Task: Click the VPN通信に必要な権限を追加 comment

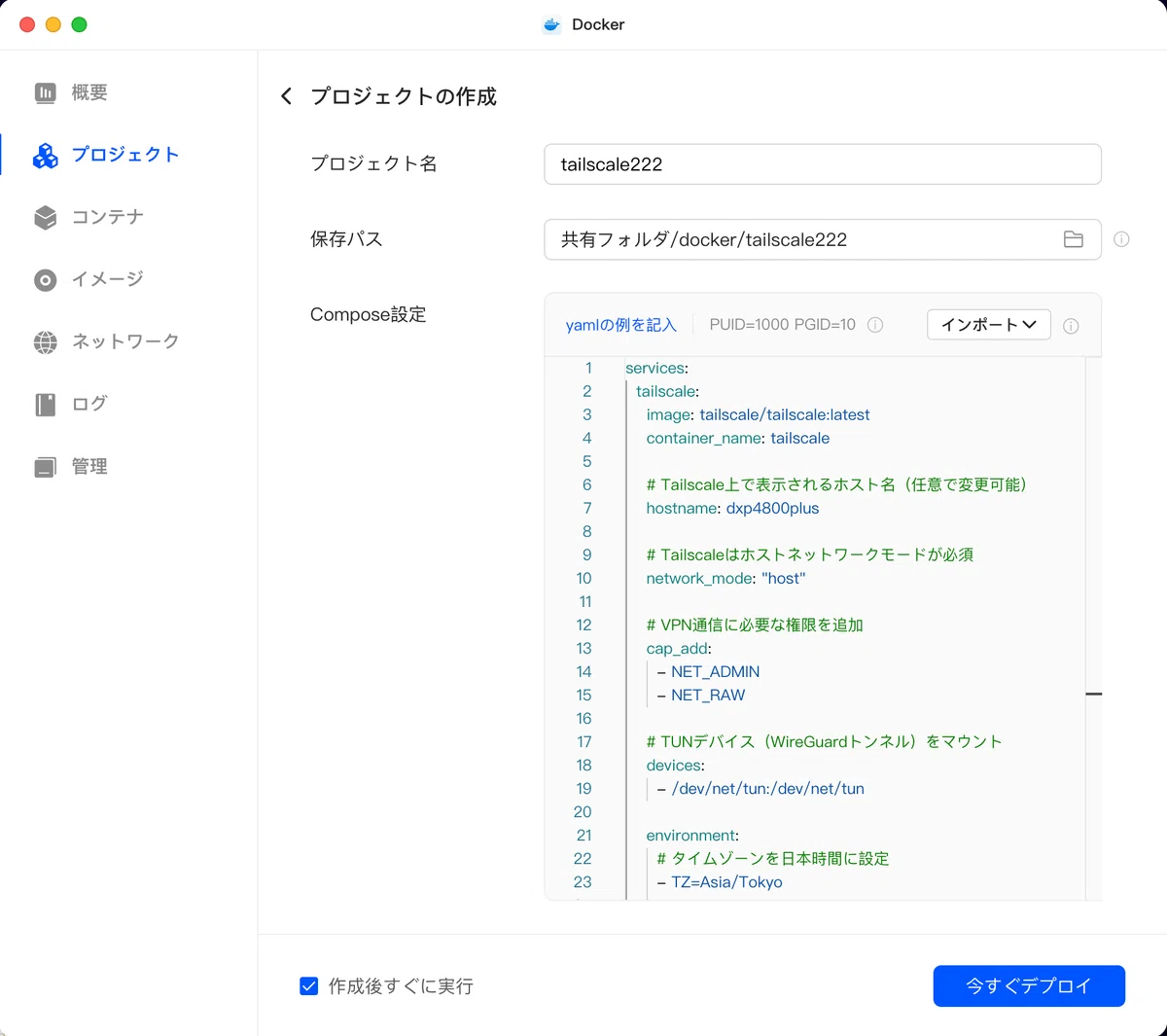Action: [x=755, y=625]
